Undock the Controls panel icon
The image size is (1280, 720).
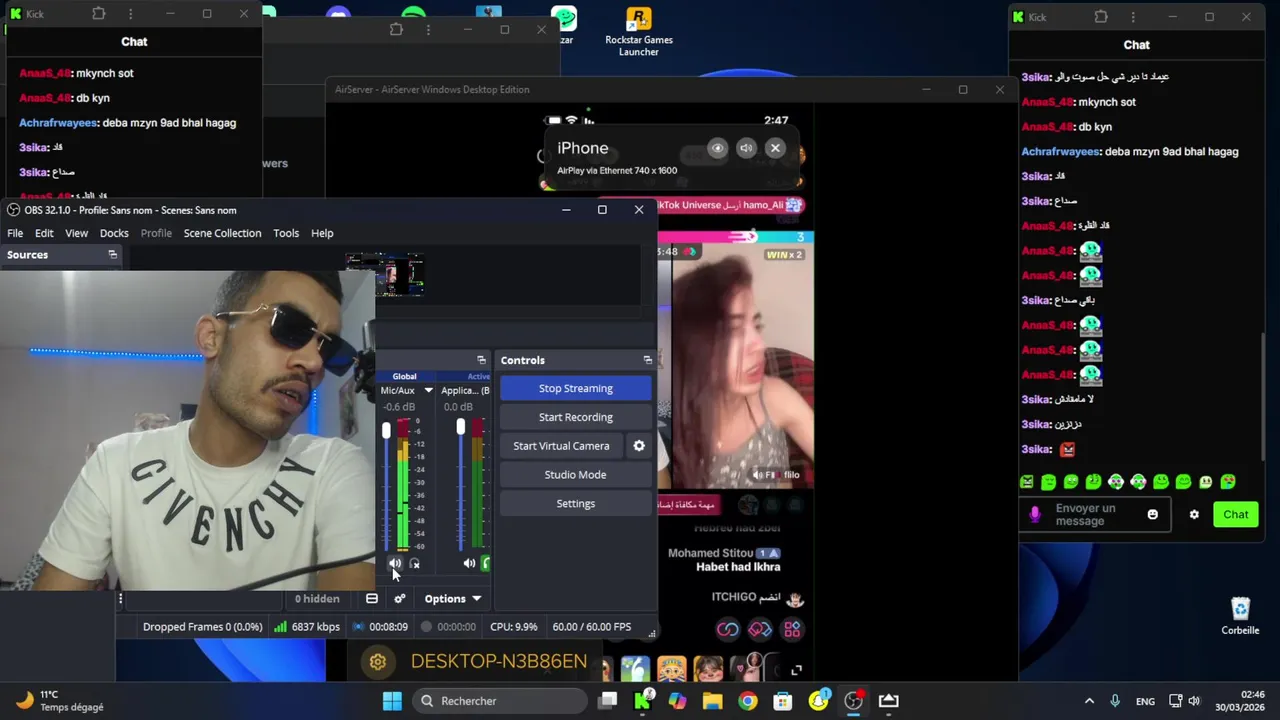click(647, 360)
